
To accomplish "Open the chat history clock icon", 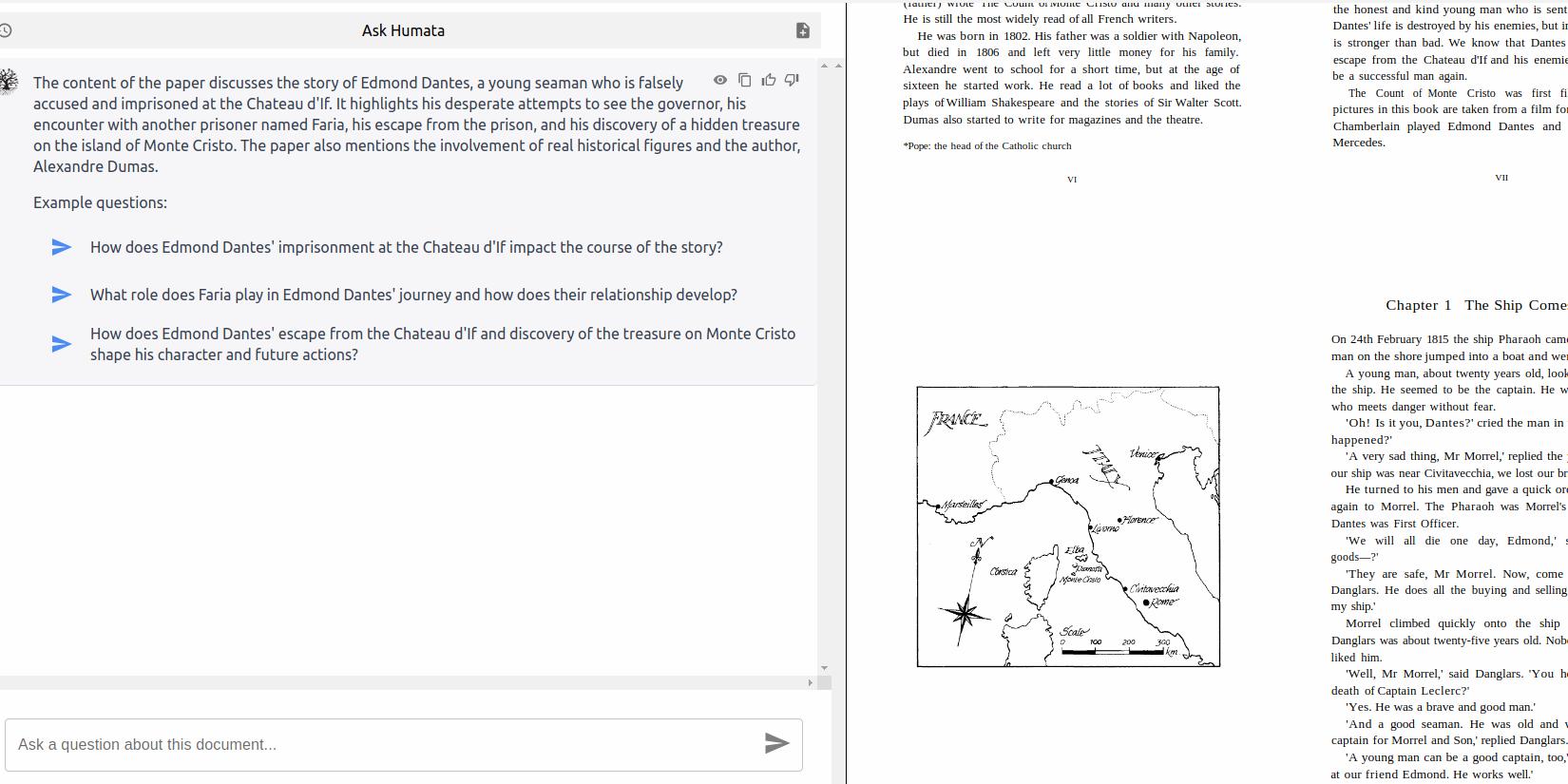I will [x=6, y=30].
